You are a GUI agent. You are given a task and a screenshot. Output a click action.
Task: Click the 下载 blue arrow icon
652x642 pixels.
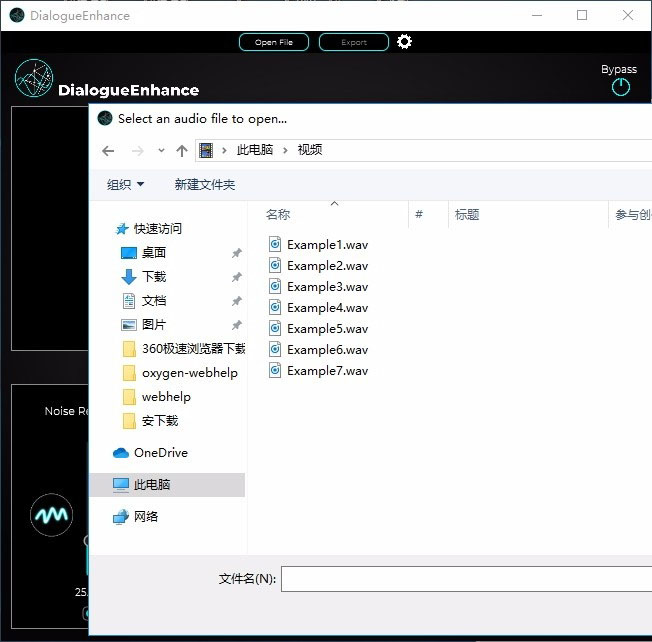coord(128,277)
